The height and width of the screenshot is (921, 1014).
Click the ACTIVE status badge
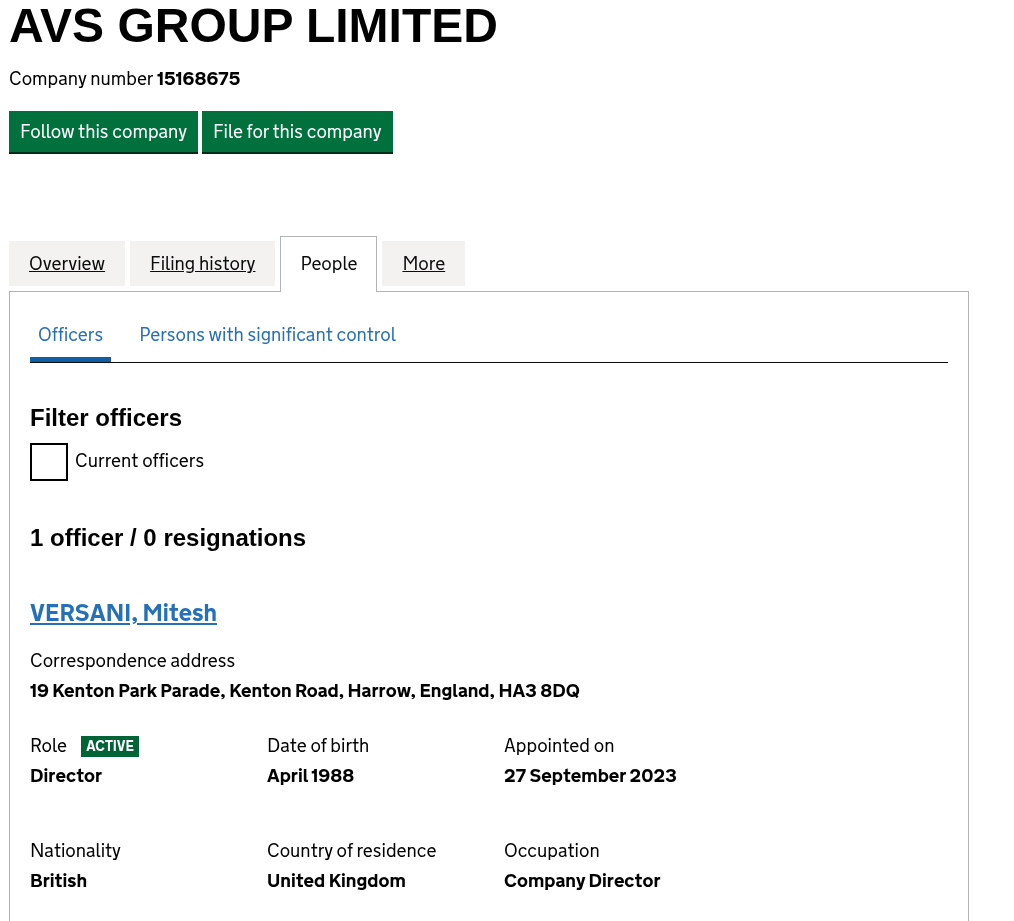click(x=110, y=746)
